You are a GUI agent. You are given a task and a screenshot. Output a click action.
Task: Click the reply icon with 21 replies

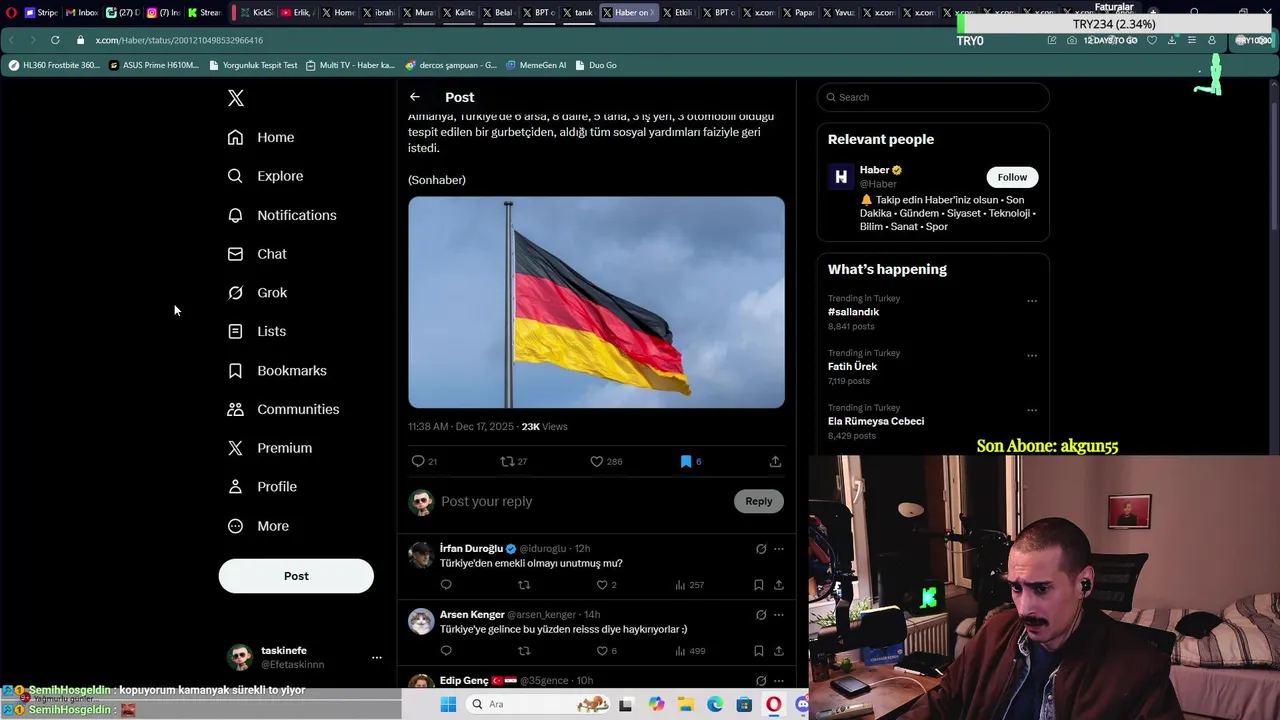(x=418, y=461)
